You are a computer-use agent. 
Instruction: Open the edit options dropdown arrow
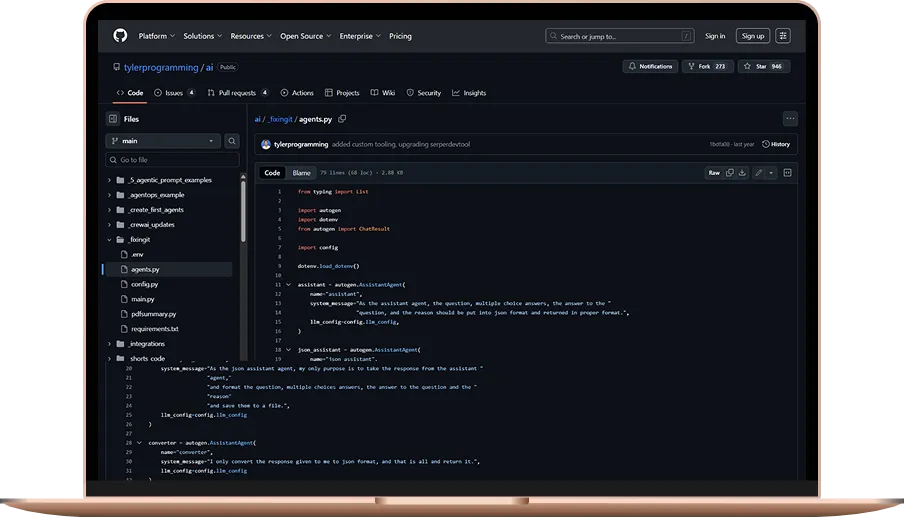(x=771, y=173)
